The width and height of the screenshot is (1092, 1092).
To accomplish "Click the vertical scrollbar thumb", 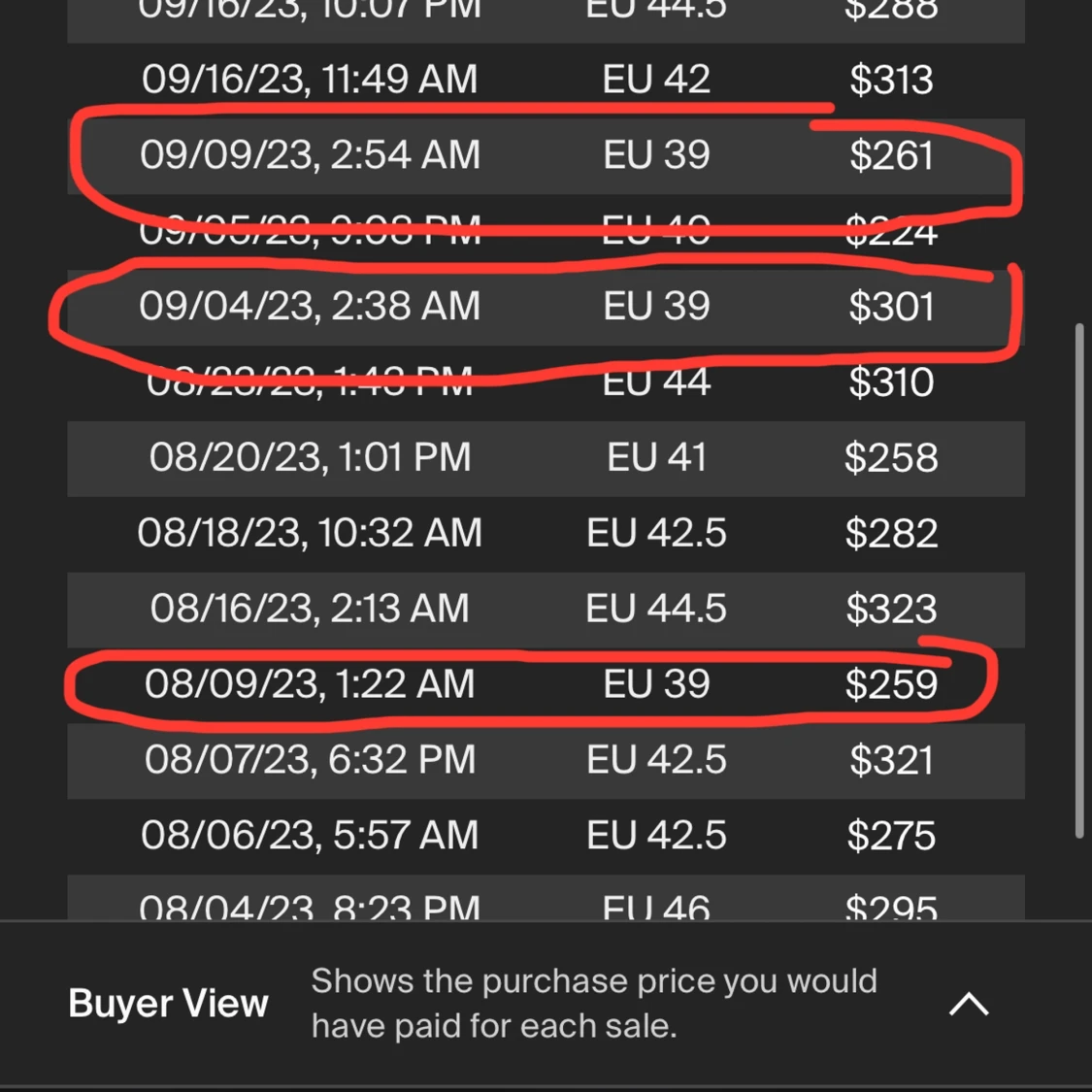I will point(1079,580).
